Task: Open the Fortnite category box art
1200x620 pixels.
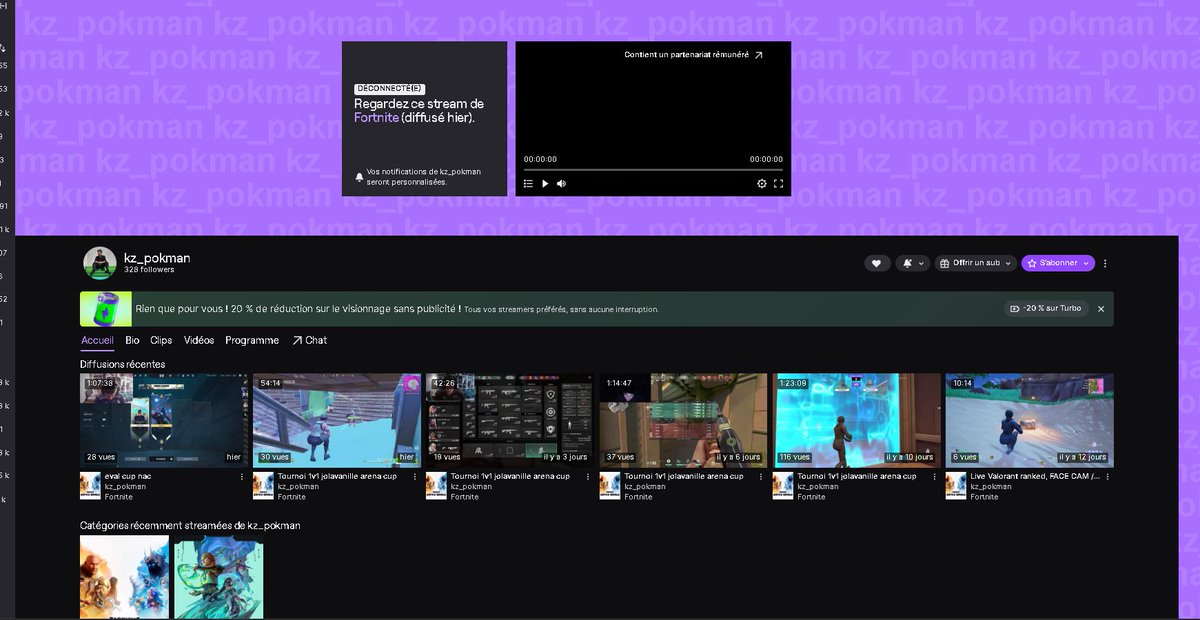Action: coord(124,578)
